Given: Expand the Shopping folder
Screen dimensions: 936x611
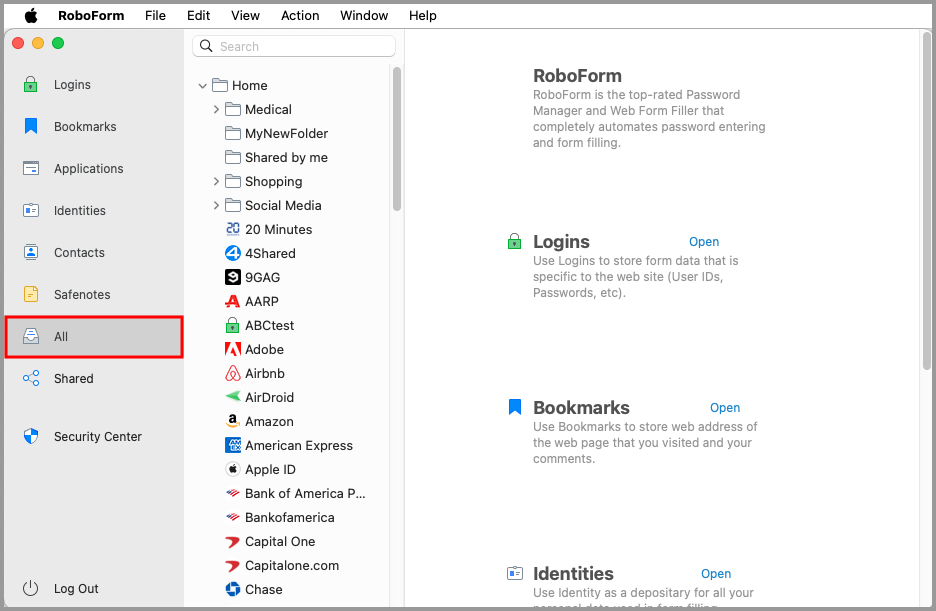Looking at the screenshot, I should (x=216, y=181).
